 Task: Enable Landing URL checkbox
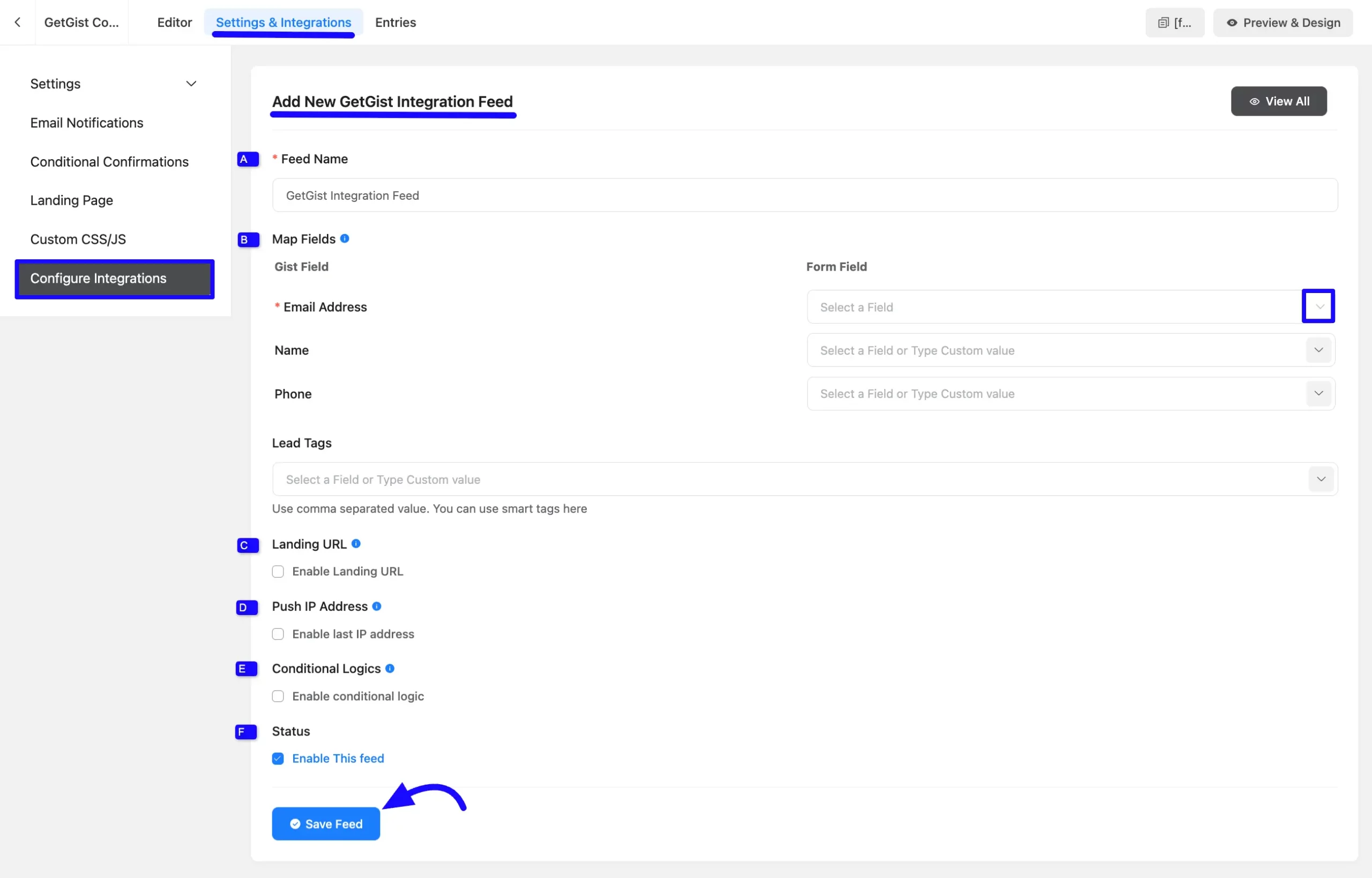278,571
